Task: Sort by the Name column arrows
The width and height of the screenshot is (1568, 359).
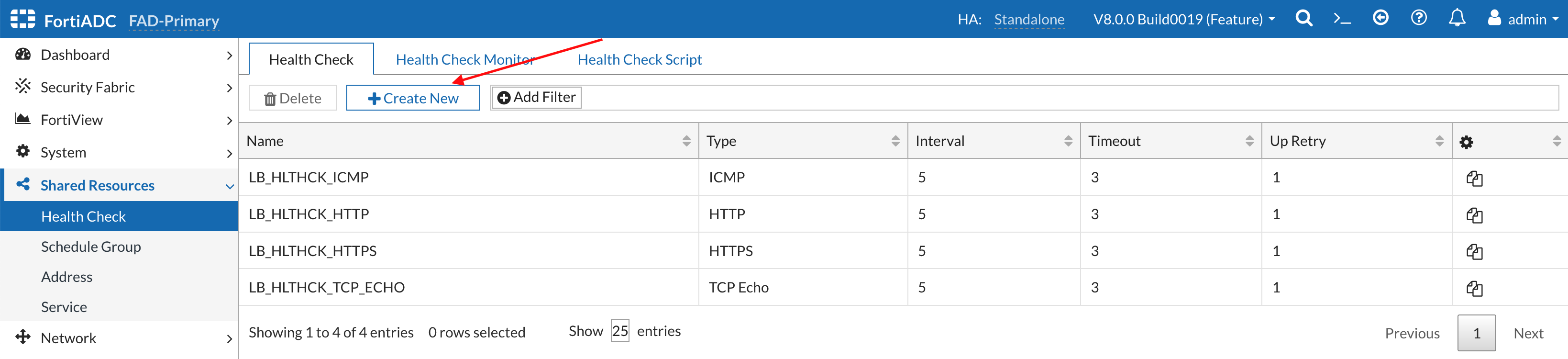Action: (686, 141)
